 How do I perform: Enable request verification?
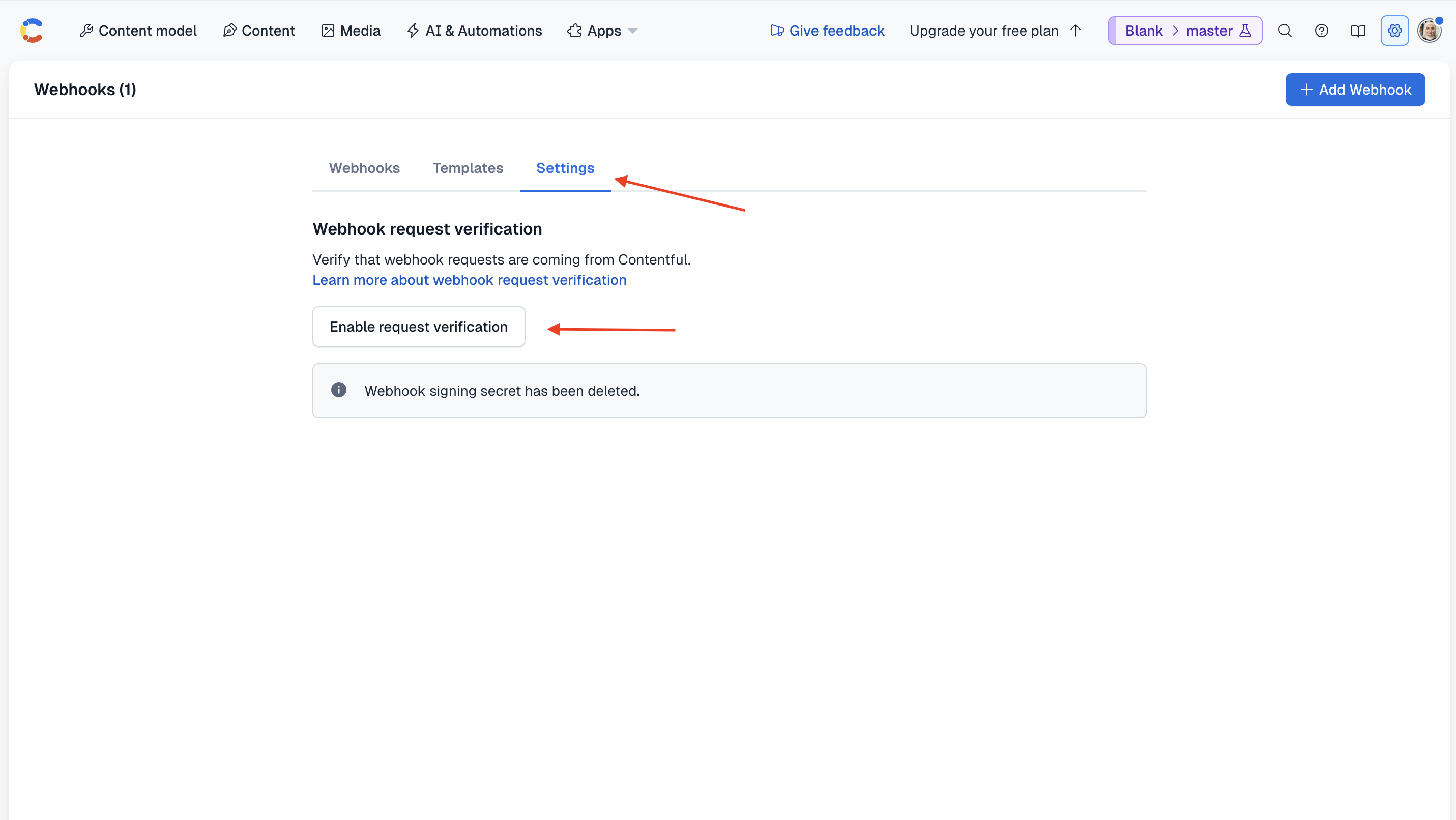click(x=418, y=327)
